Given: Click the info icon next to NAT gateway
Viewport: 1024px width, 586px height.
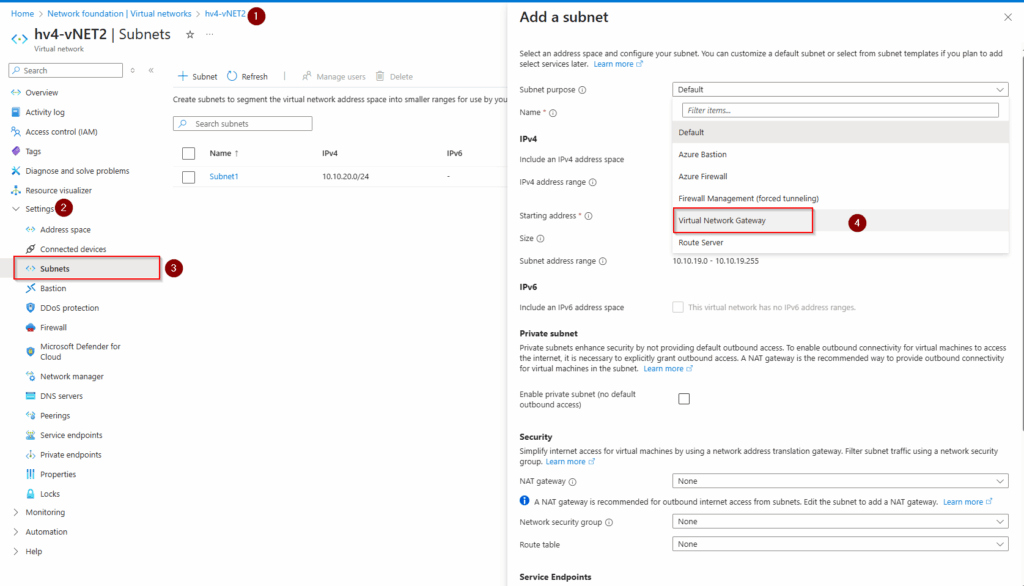Looking at the screenshot, I should 573,482.
